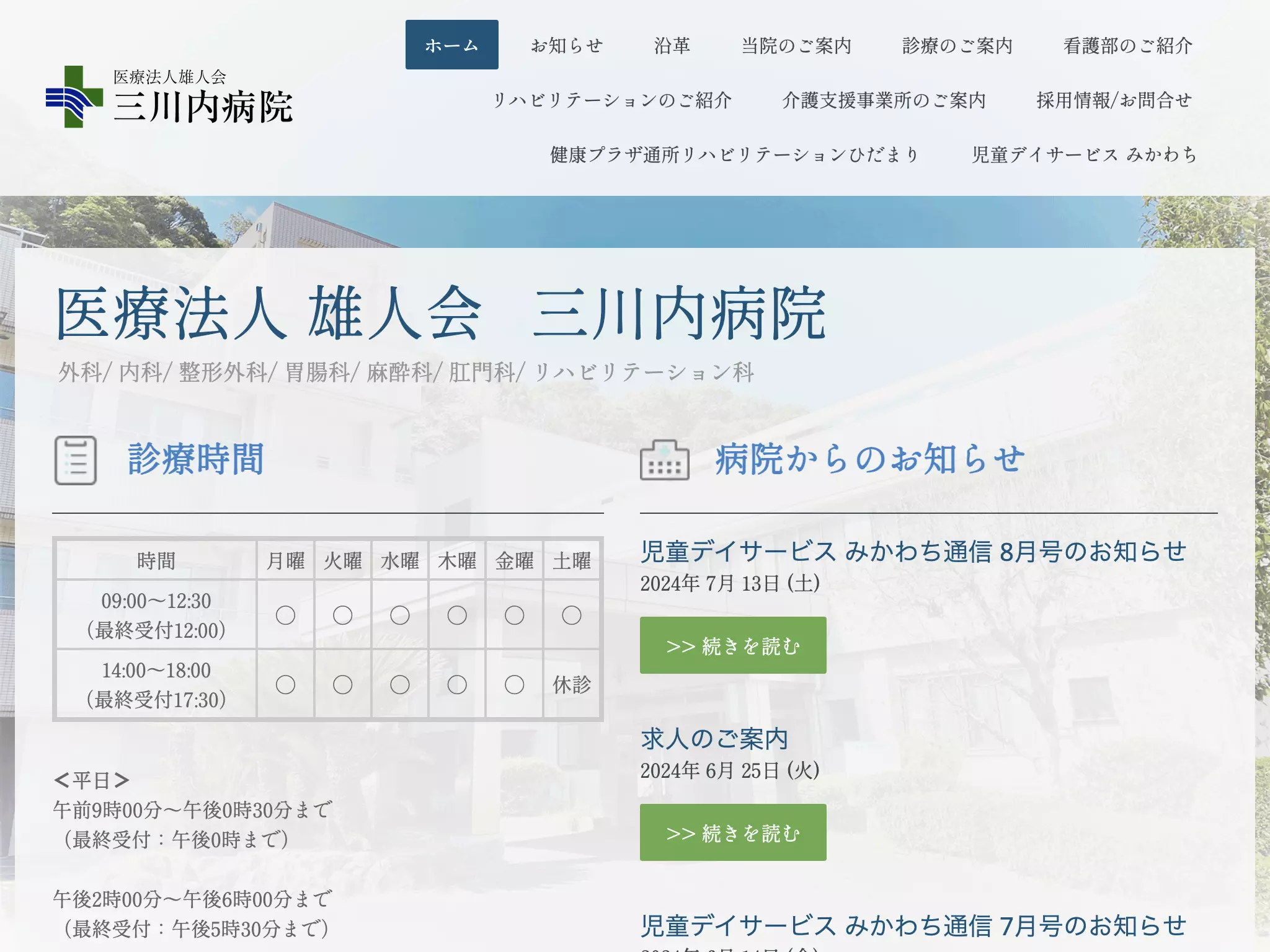Click the 09:00～12:30 time slot cell
The height and width of the screenshot is (952, 1270).
tap(156, 615)
